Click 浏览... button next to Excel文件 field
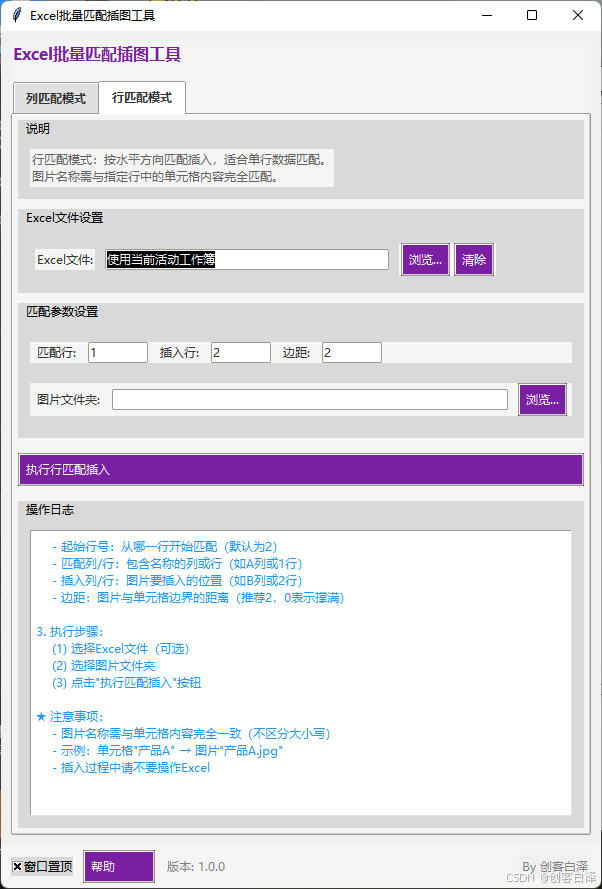The image size is (602, 889). [425, 260]
